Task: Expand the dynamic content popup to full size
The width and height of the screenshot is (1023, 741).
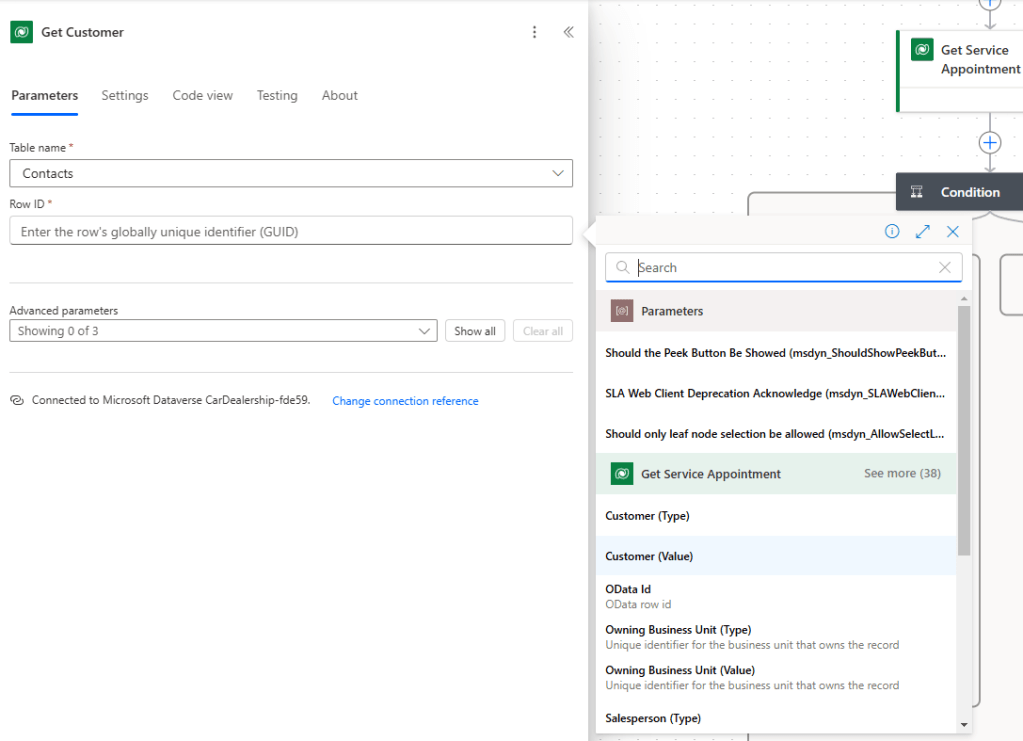Action: [x=922, y=231]
